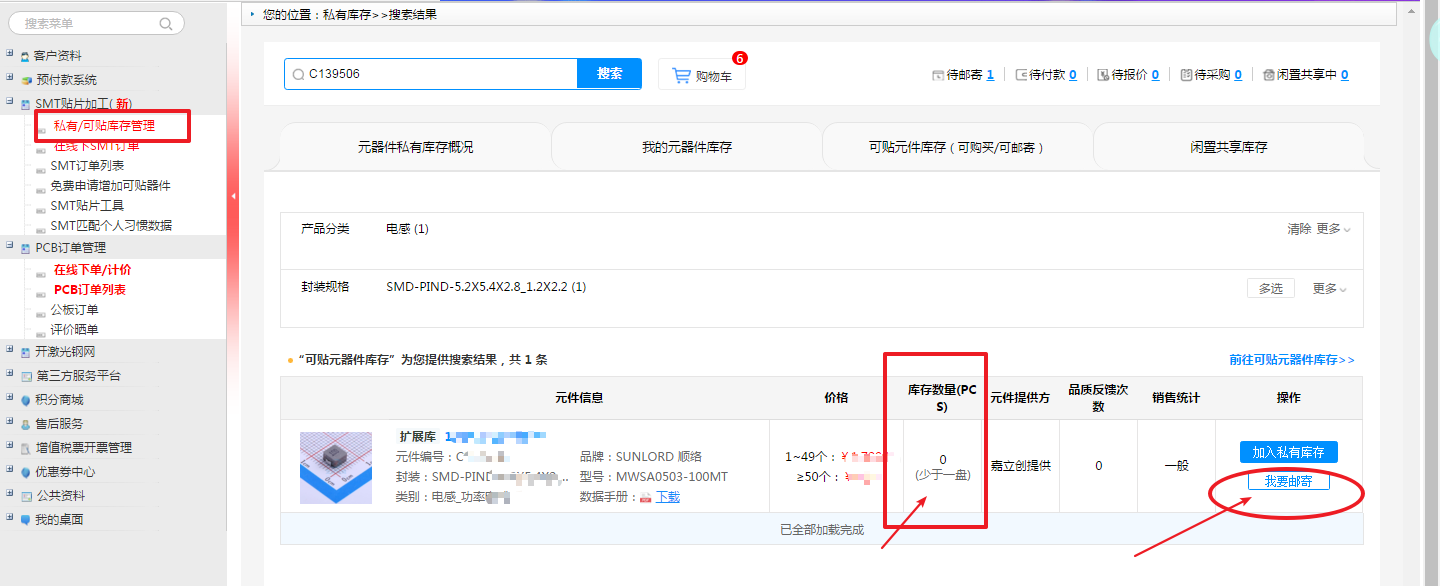This screenshot has height=586, width=1440.
Task: Click the 待邮寄 status icon
Action: coord(937,75)
